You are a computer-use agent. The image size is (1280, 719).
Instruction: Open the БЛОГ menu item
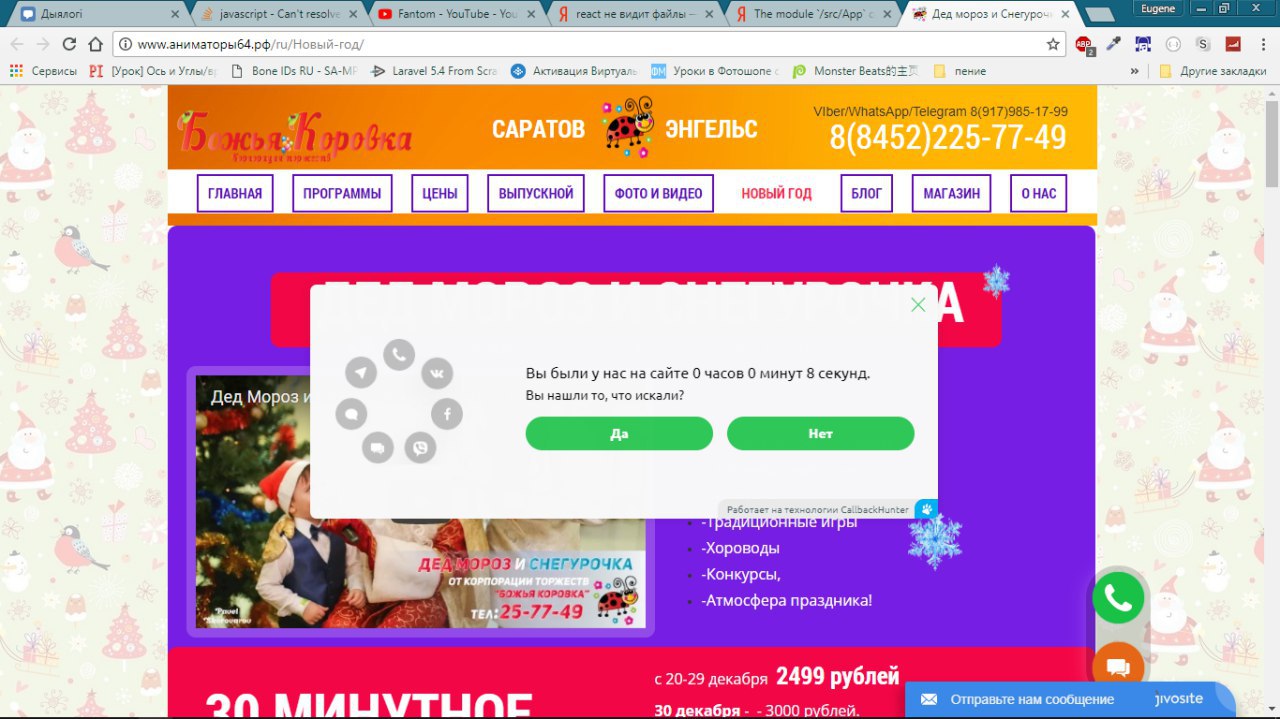[x=866, y=194]
